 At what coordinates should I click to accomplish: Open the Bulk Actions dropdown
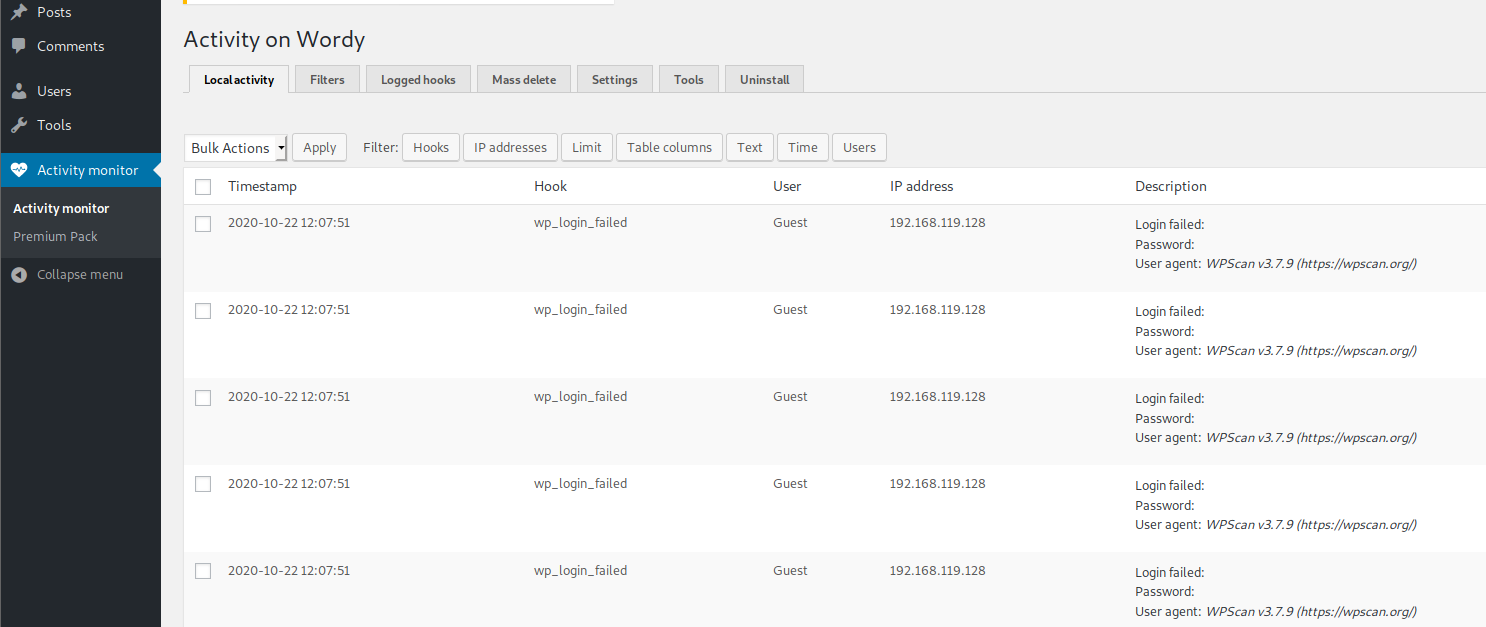pyautogui.click(x=236, y=148)
